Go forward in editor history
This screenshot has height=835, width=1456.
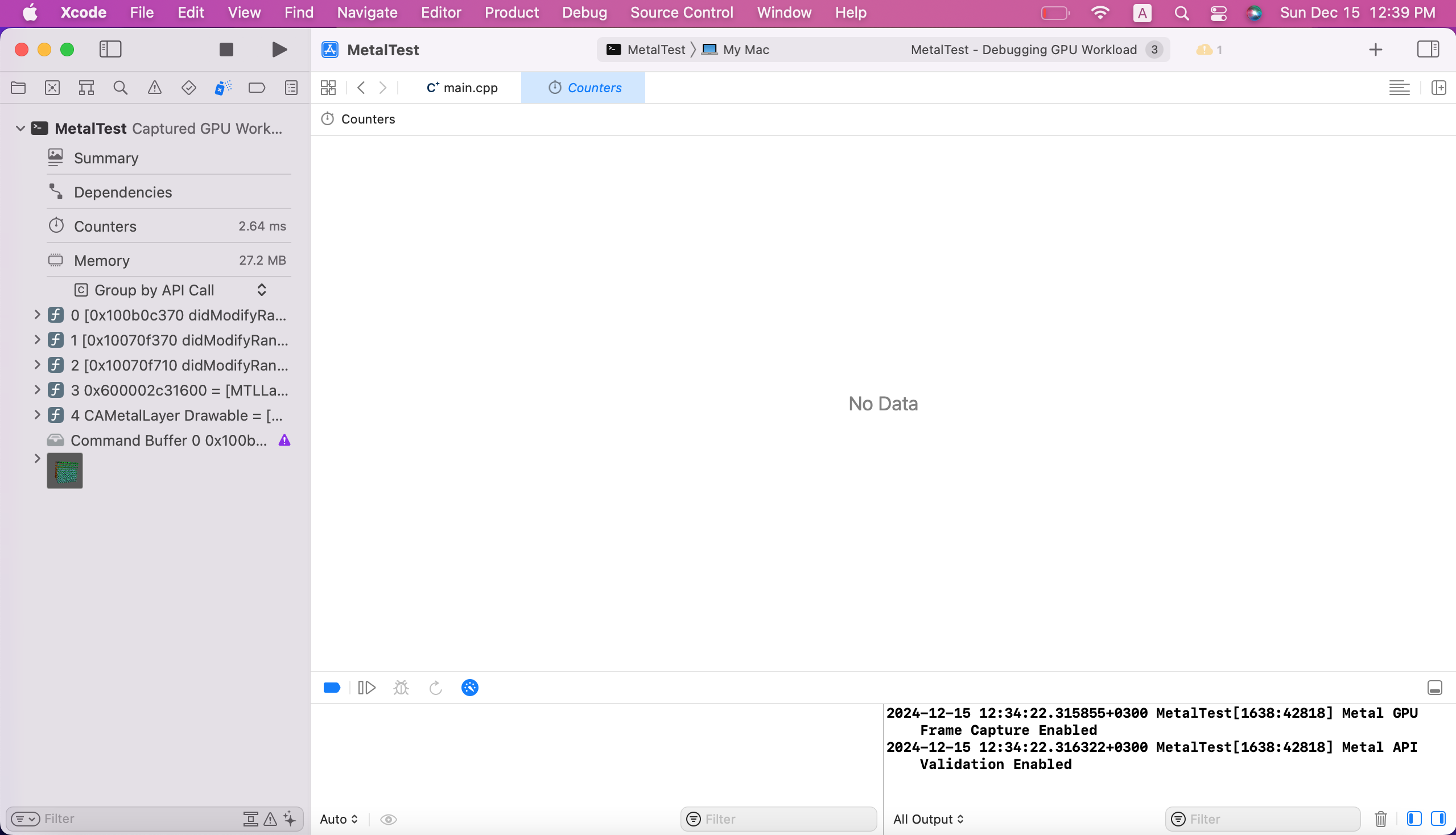(383, 88)
